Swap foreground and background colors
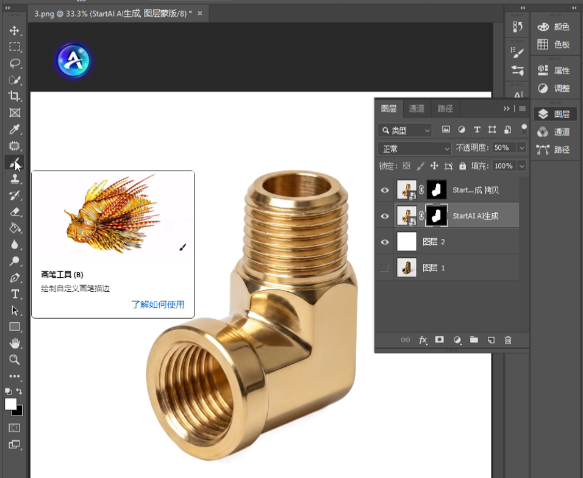Screen dimensions: 583x478 [19, 391]
